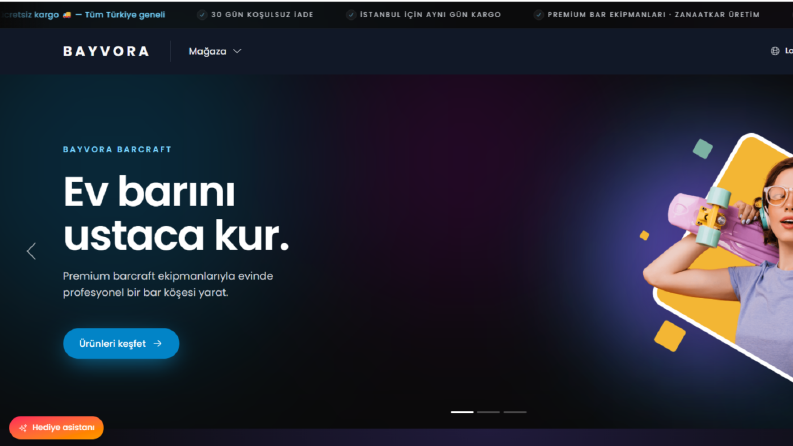Select the first carousel slide indicator
This screenshot has height=446, width=793.
click(462, 412)
